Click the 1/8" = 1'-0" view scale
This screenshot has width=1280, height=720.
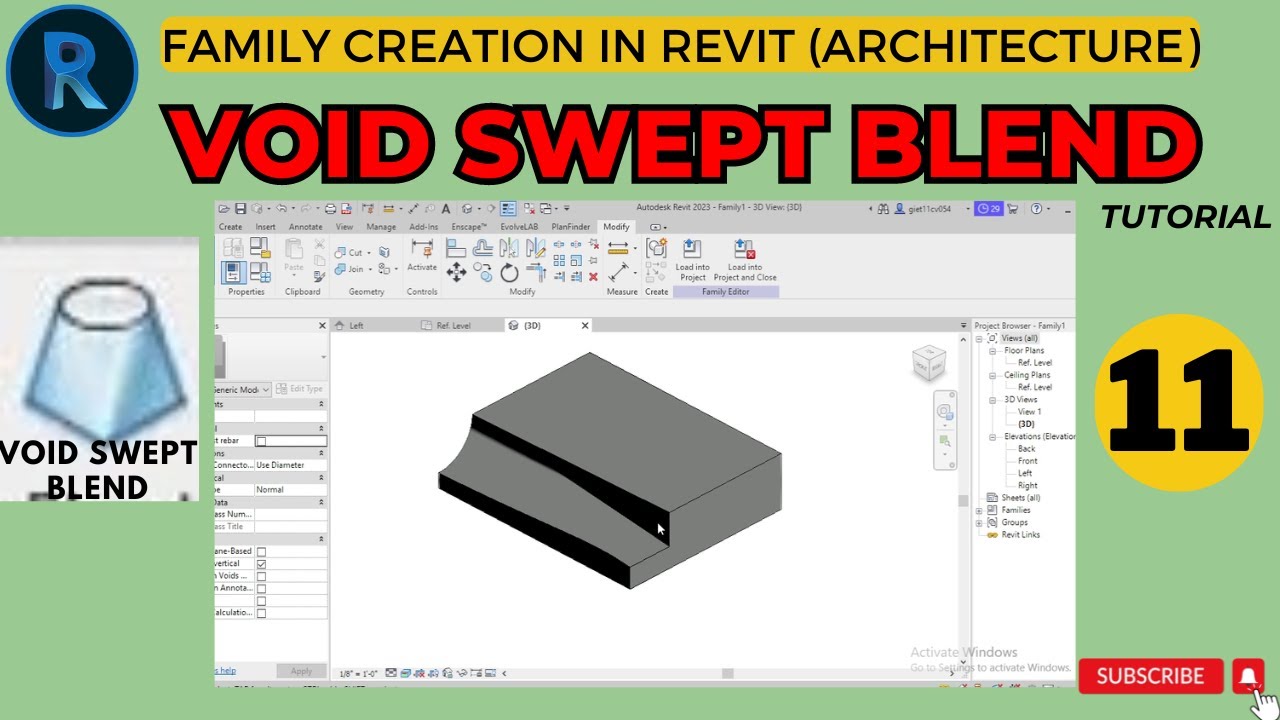tap(358, 673)
